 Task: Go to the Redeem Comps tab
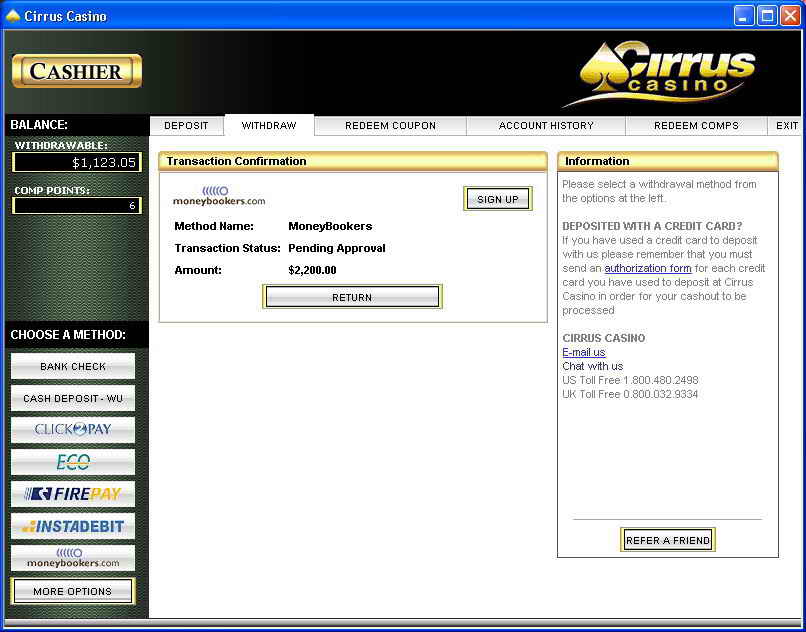tap(697, 125)
